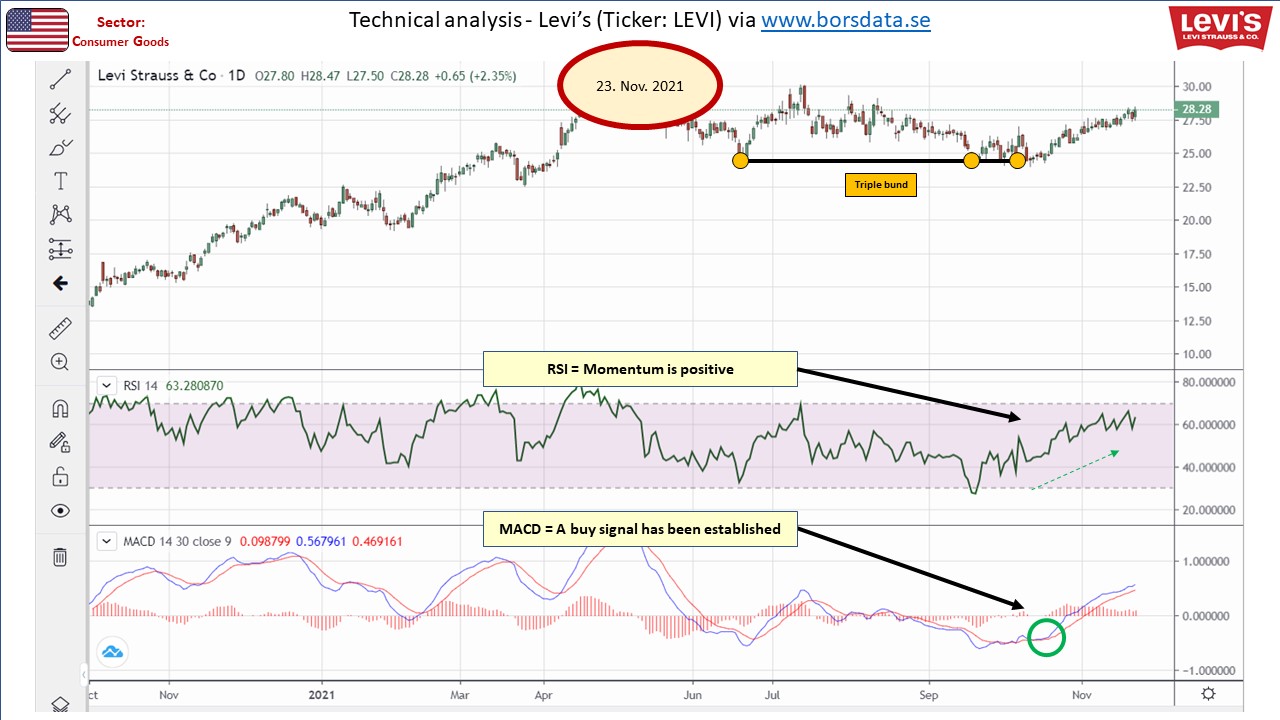This screenshot has height=720, width=1280.
Task: Select the ruler measure tool
Action: (60, 329)
